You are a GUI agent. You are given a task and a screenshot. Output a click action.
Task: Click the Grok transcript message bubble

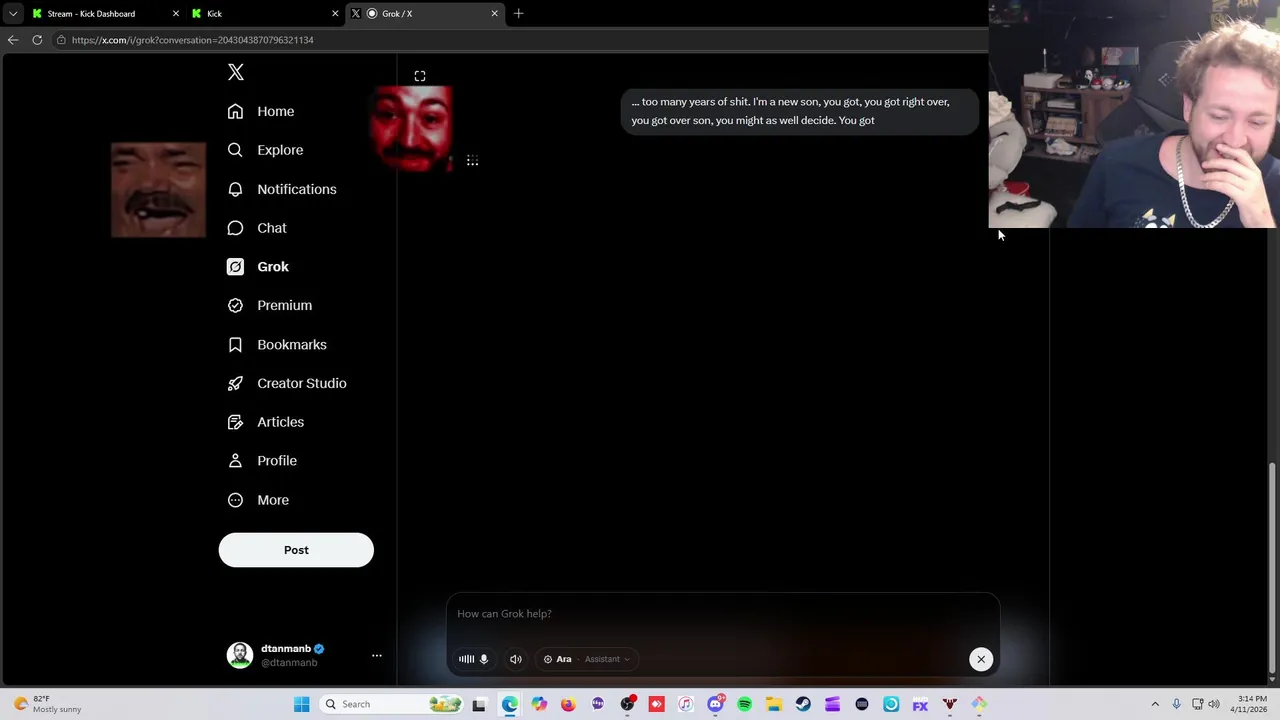pyautogui.click(x=798, y=111)
